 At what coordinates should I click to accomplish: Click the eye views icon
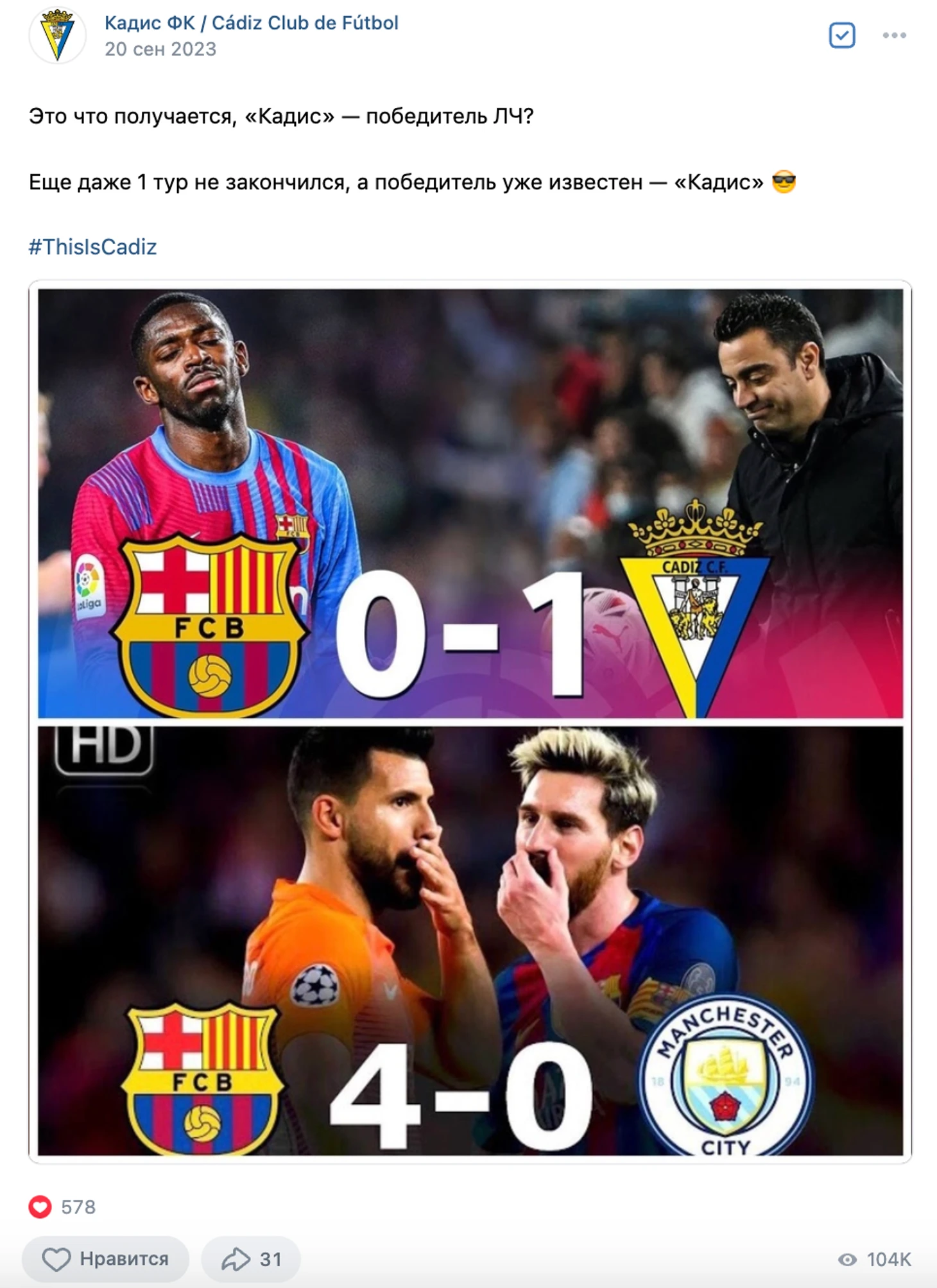pos(847,1259)
